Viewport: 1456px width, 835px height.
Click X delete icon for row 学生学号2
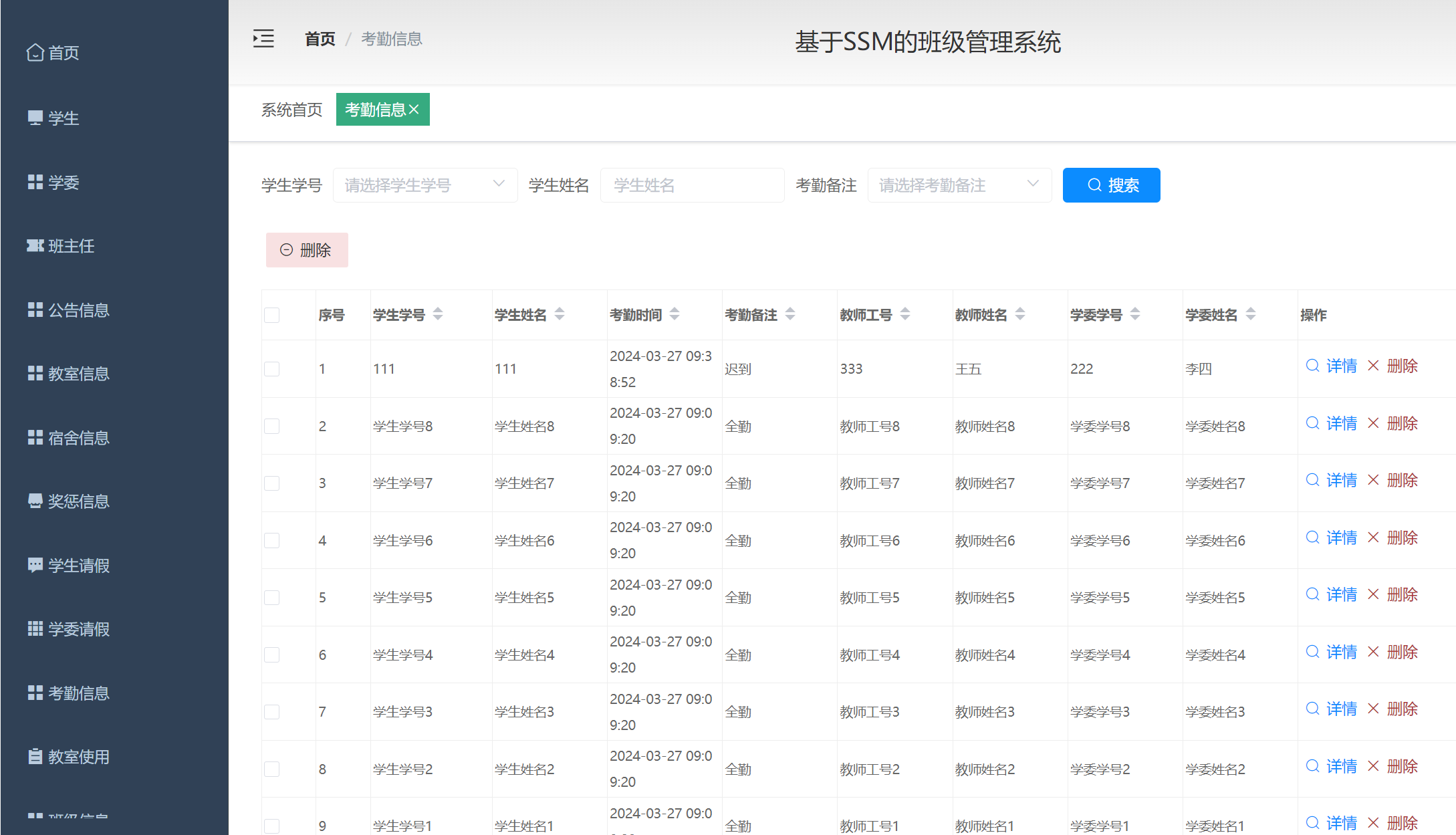point(1373,766)
